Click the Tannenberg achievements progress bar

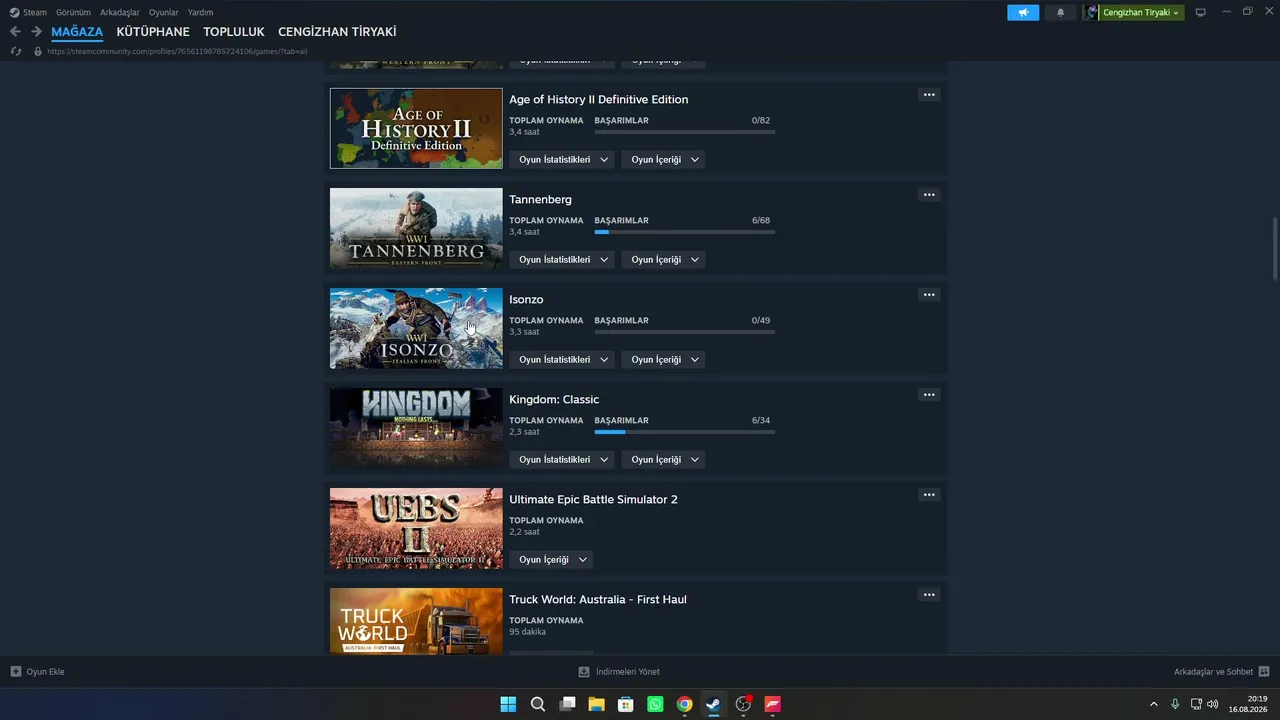click(684, 232)
